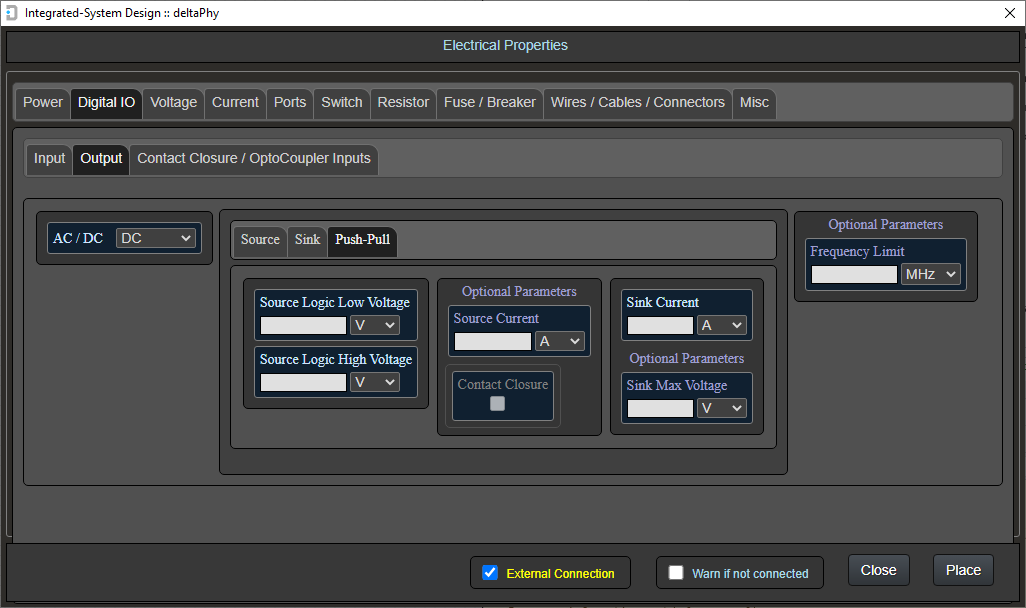Open Sink Max Voltage unit dropdown
This screenshot has height=608, width=1026.
click(x=722, y=408)
